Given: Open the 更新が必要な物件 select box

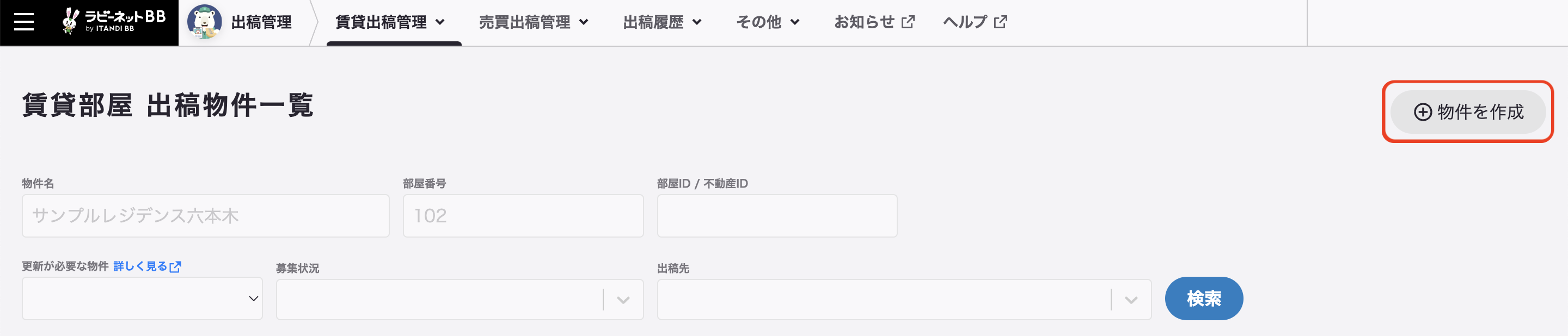Looking at the screenshot, I should pyautogui.click(x=143, y=298).
